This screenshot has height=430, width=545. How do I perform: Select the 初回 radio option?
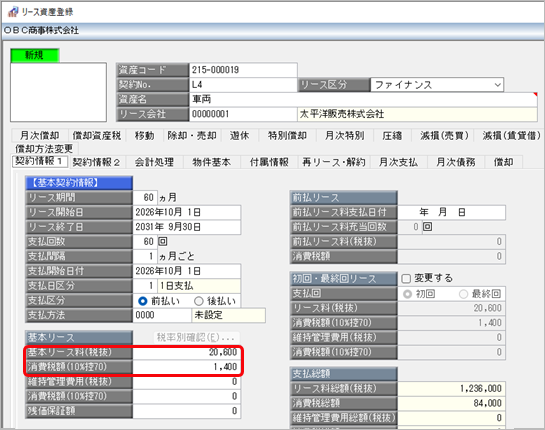(x=407, y=294)
